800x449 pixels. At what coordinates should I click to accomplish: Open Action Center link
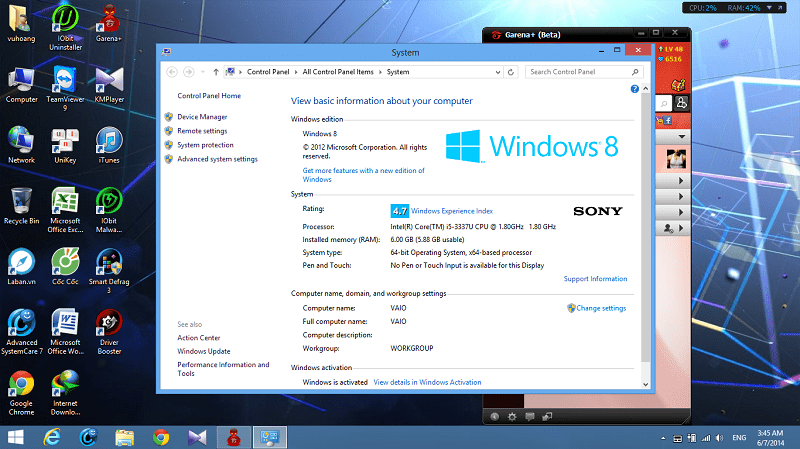coord(198,338)
